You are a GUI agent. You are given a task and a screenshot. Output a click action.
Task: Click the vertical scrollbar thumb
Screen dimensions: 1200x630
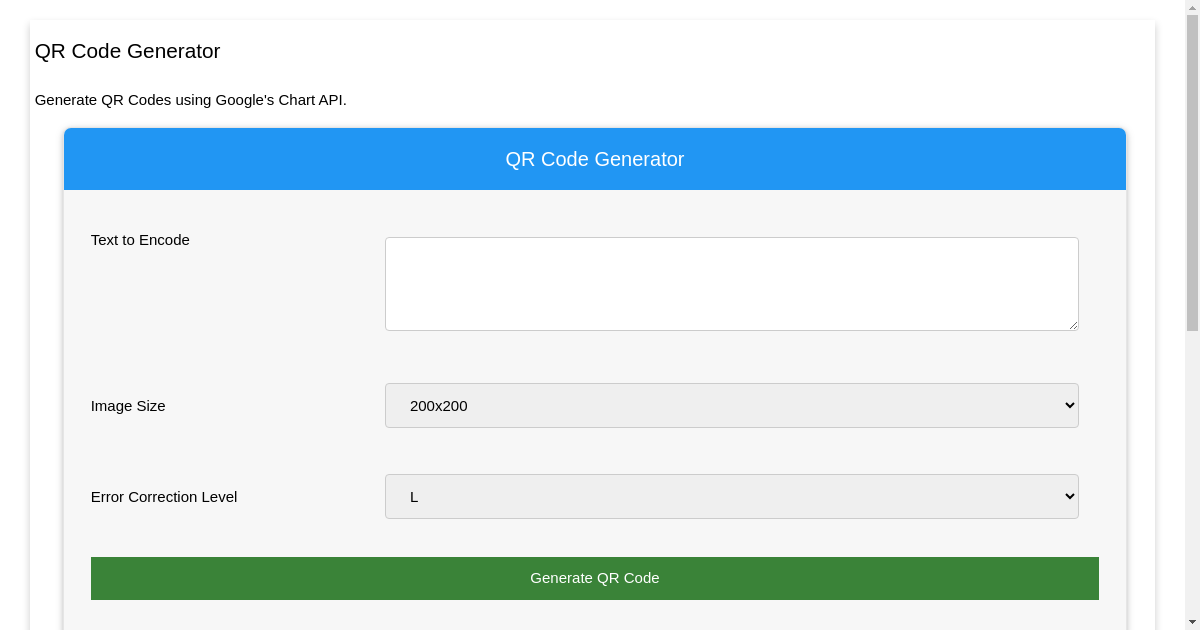tap(1192, 170)
